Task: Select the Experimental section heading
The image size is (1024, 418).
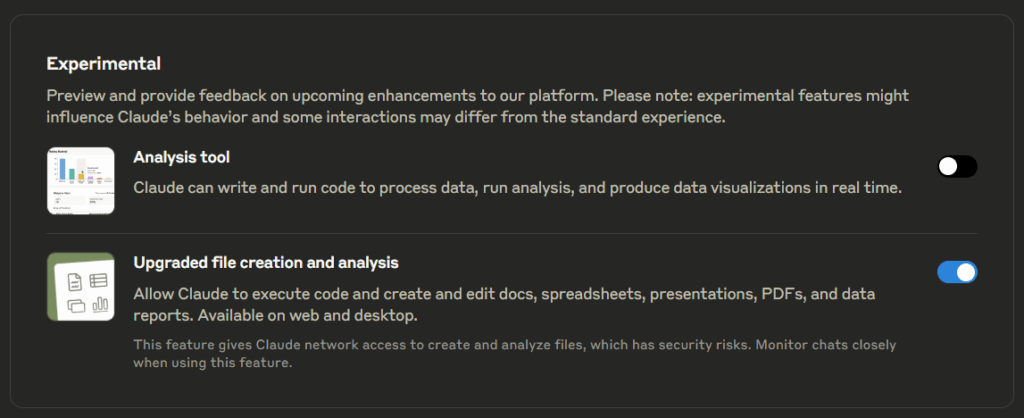Action: (104, 64)
